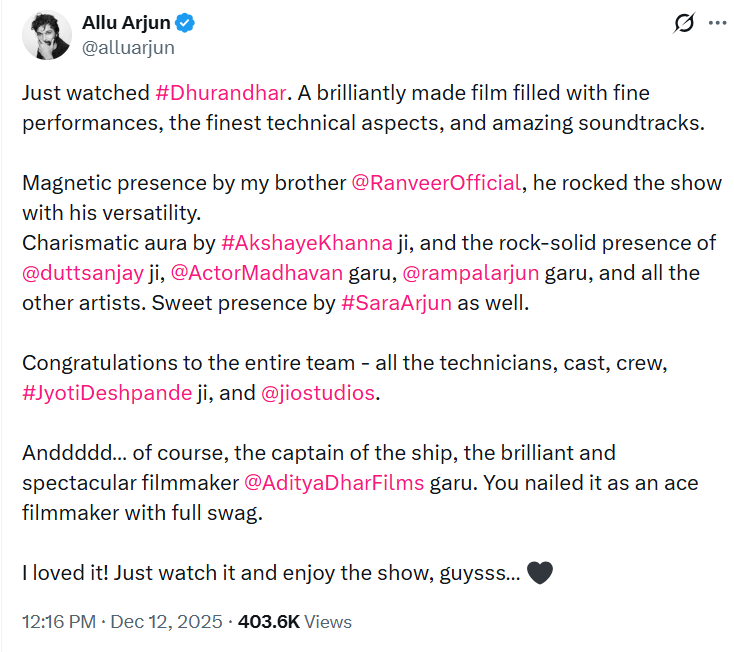Click the Allu Arjun display name
Screen dimensions: 734x652
[127, 23]
